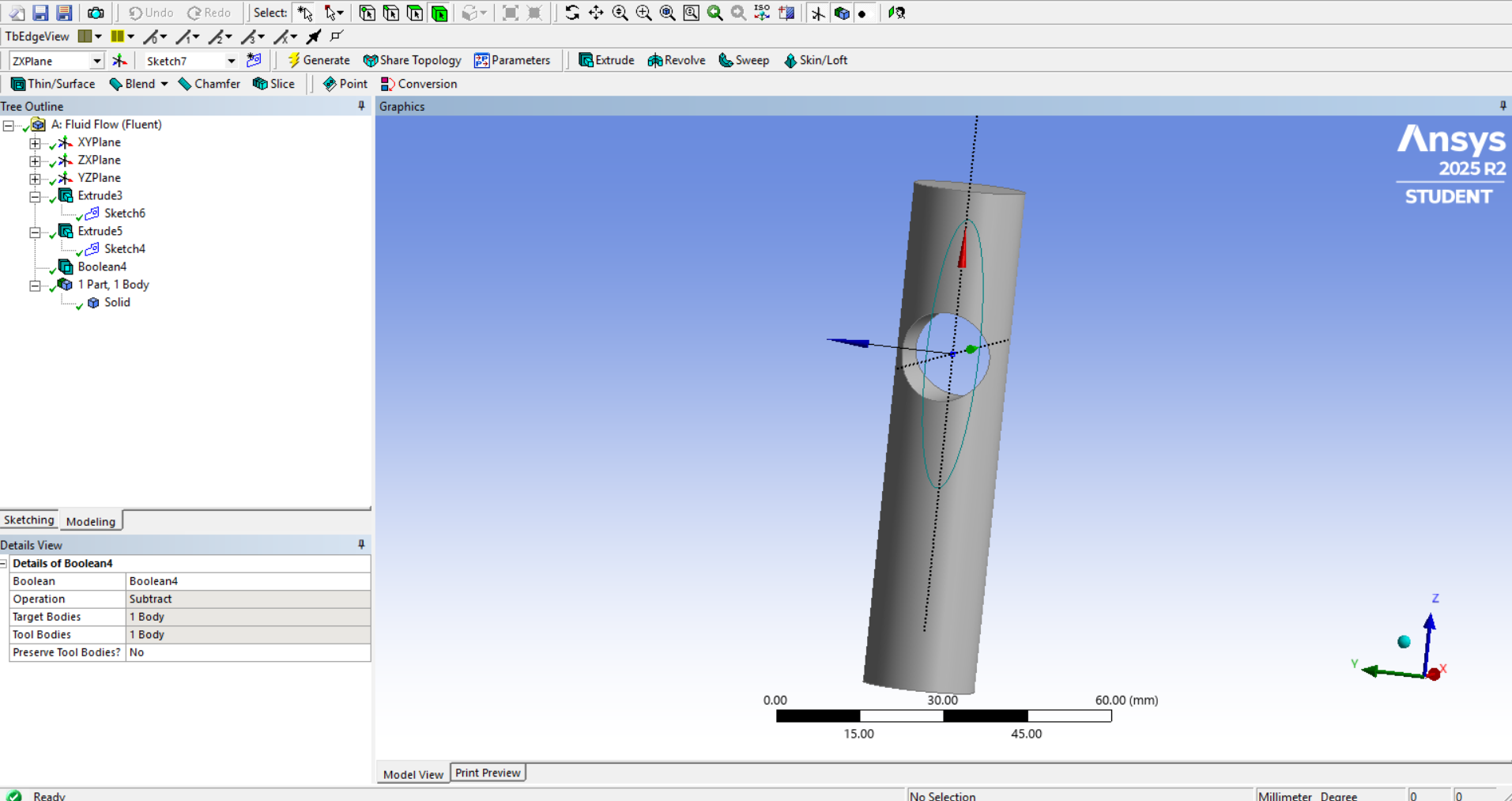The width and height of the screenshot is (1512, 801).
Task: Open the Parameters button
Action: point(512,60)
